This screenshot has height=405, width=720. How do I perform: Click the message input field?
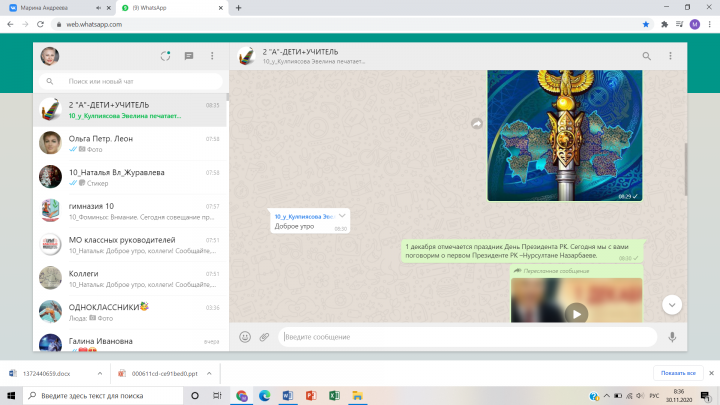coord(467,337)
